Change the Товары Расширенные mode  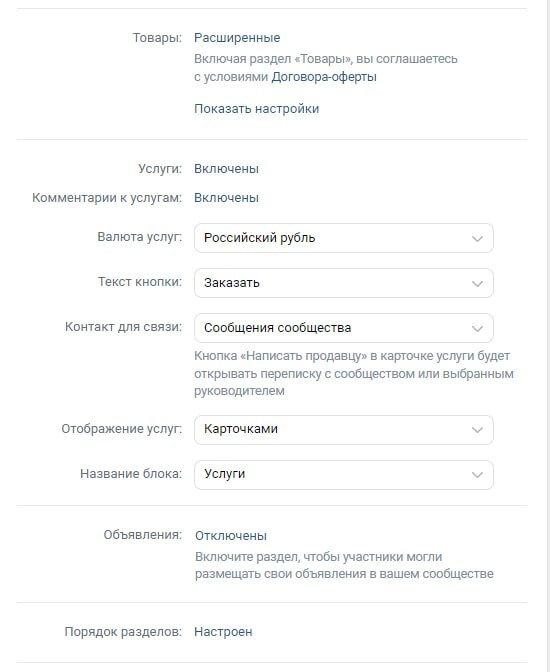237,38
